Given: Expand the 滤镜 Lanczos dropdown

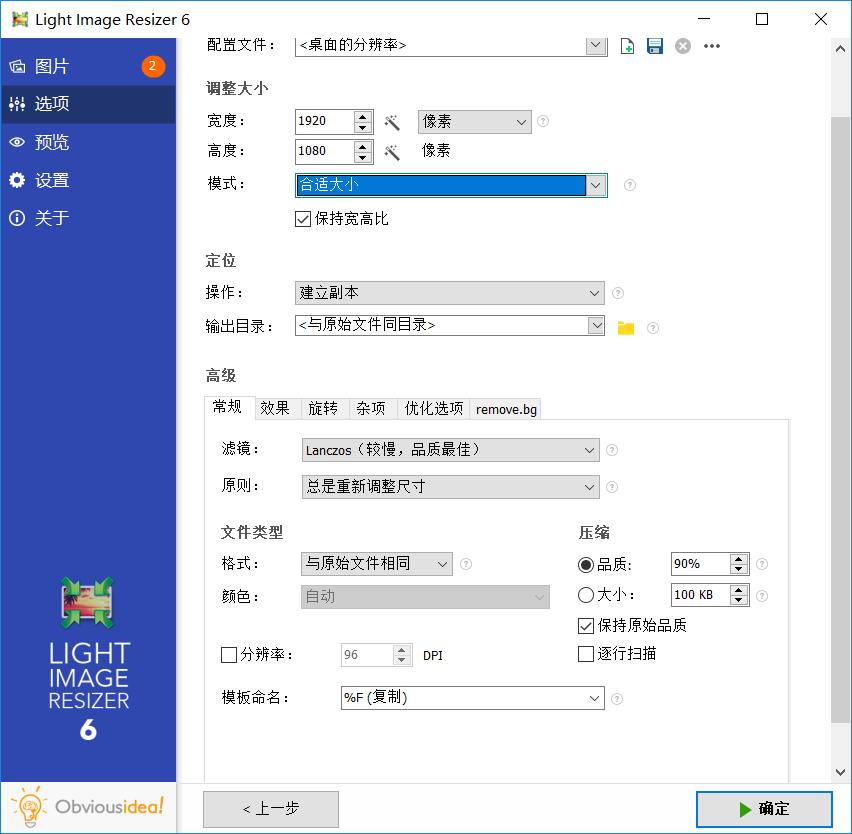Looking at the screenshot, I should [450, 451].
